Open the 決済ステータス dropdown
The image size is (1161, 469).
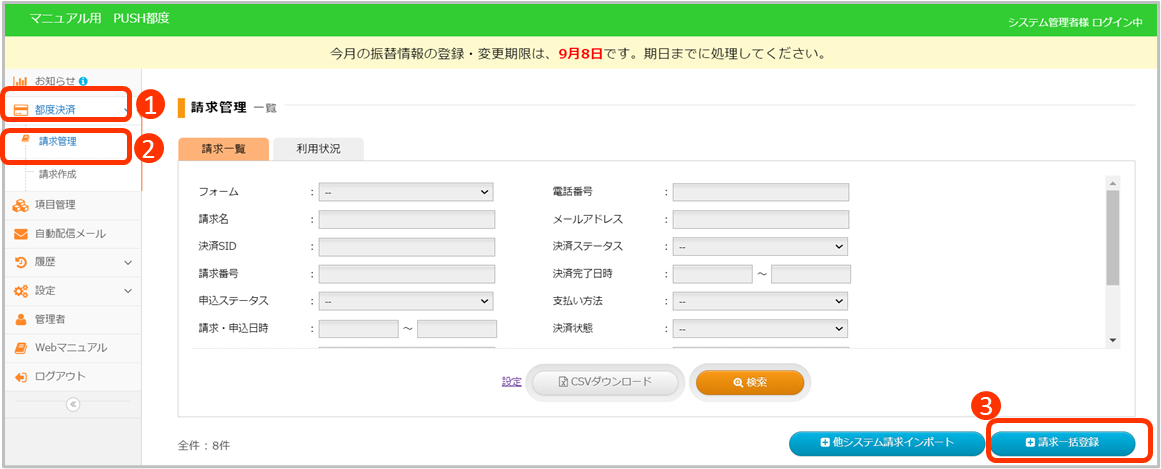pyautogui.click(x=760, y=246)
